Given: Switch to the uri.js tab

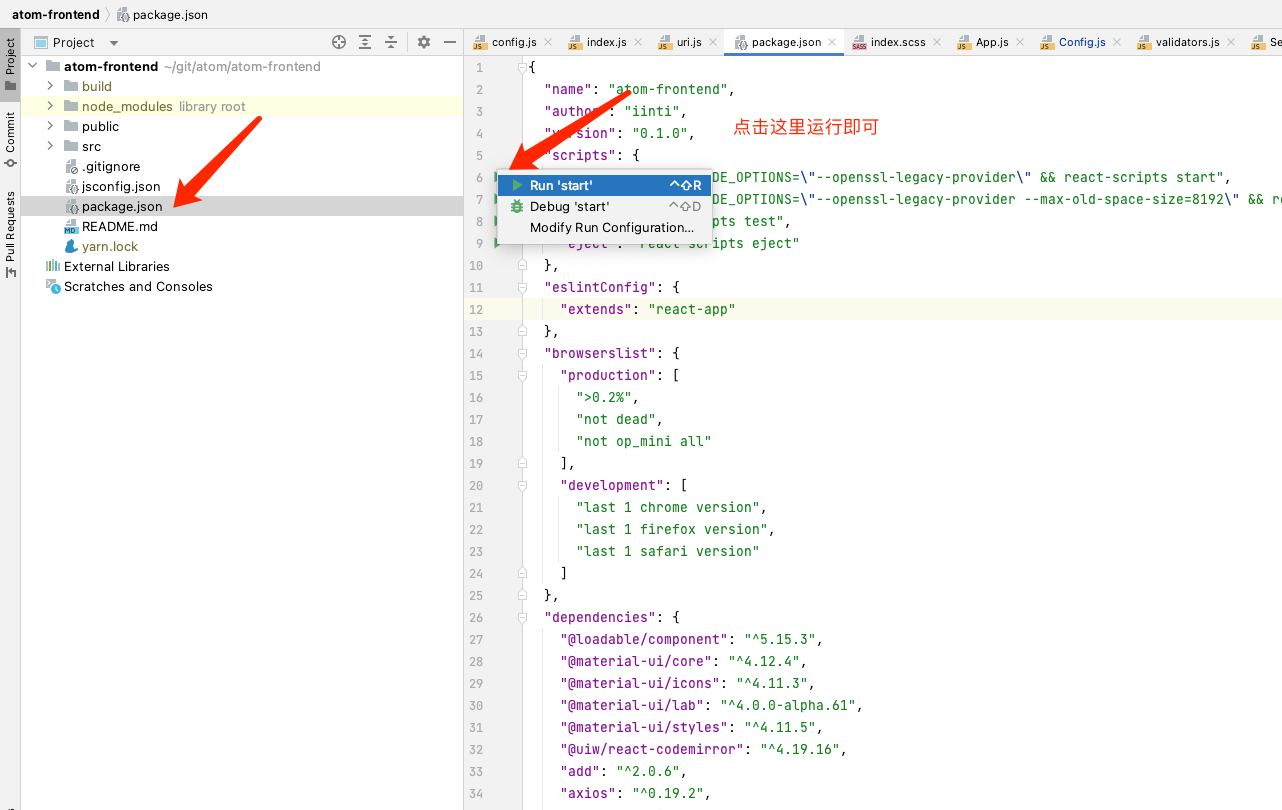Looking at the screenshot, I should click(x=689, y=42).
